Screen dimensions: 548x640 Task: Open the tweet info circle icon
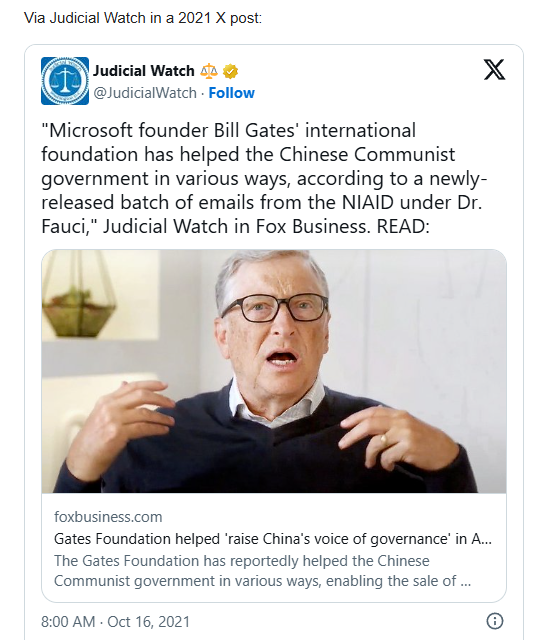495,621
